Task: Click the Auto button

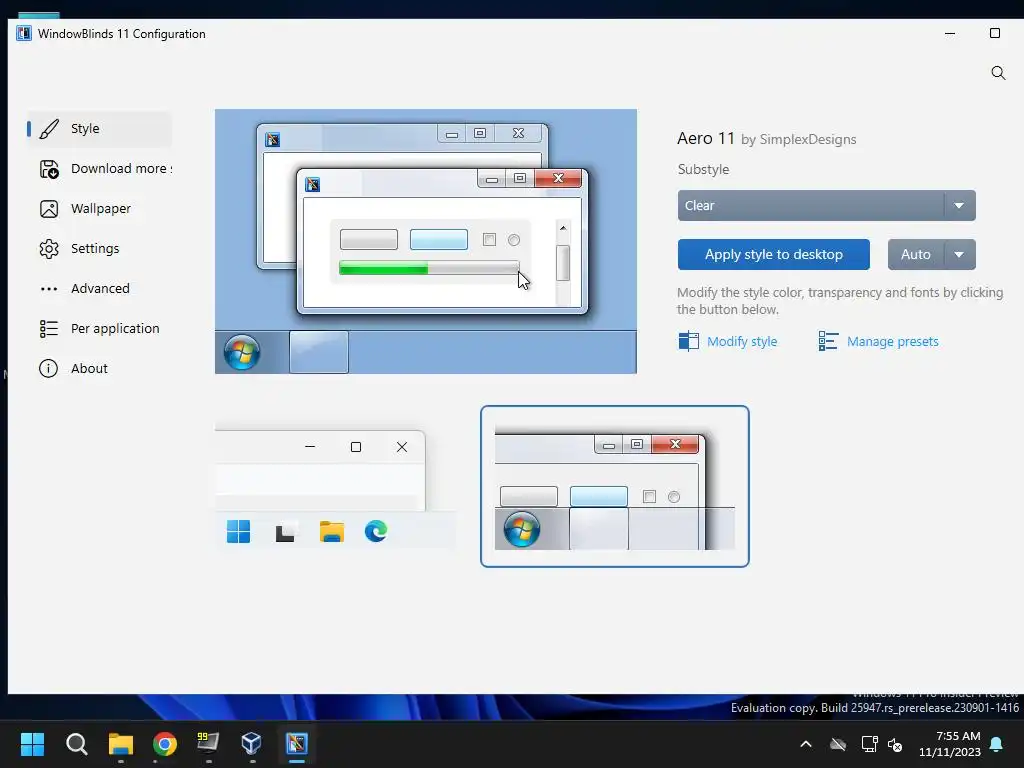Action: click(x=916, y=255)
